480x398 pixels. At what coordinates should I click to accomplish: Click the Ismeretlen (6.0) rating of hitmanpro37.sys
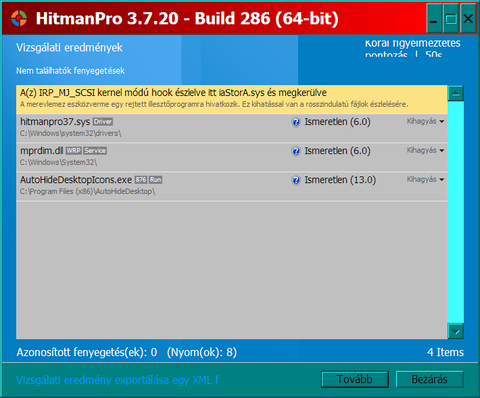point(337,122)
